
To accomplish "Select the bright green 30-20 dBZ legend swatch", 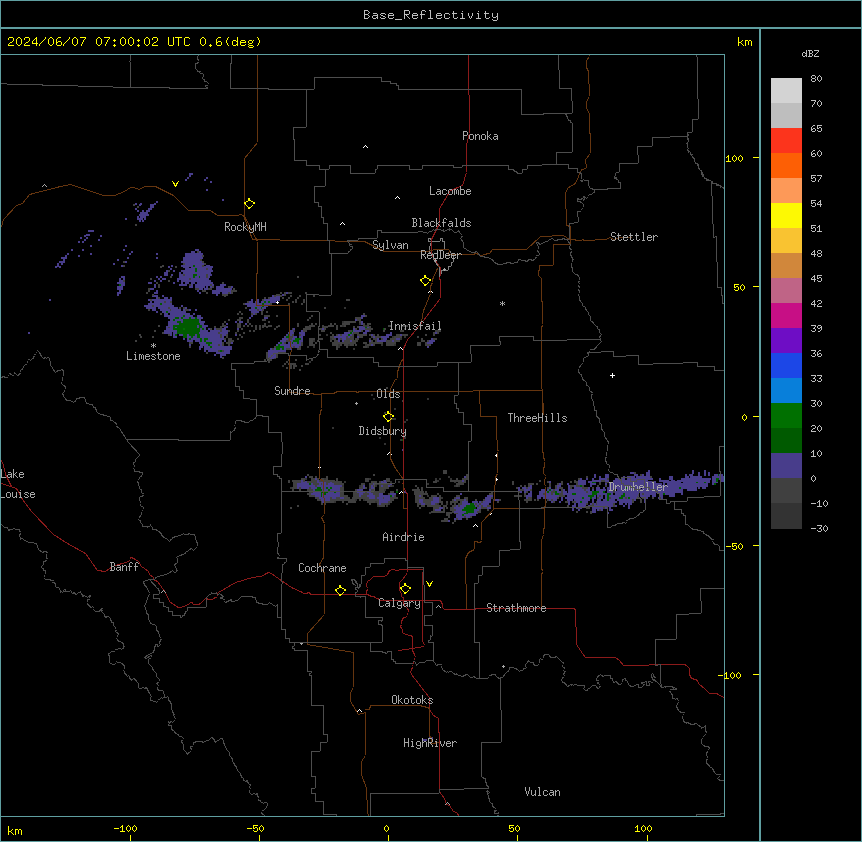I will click(786, 416).
